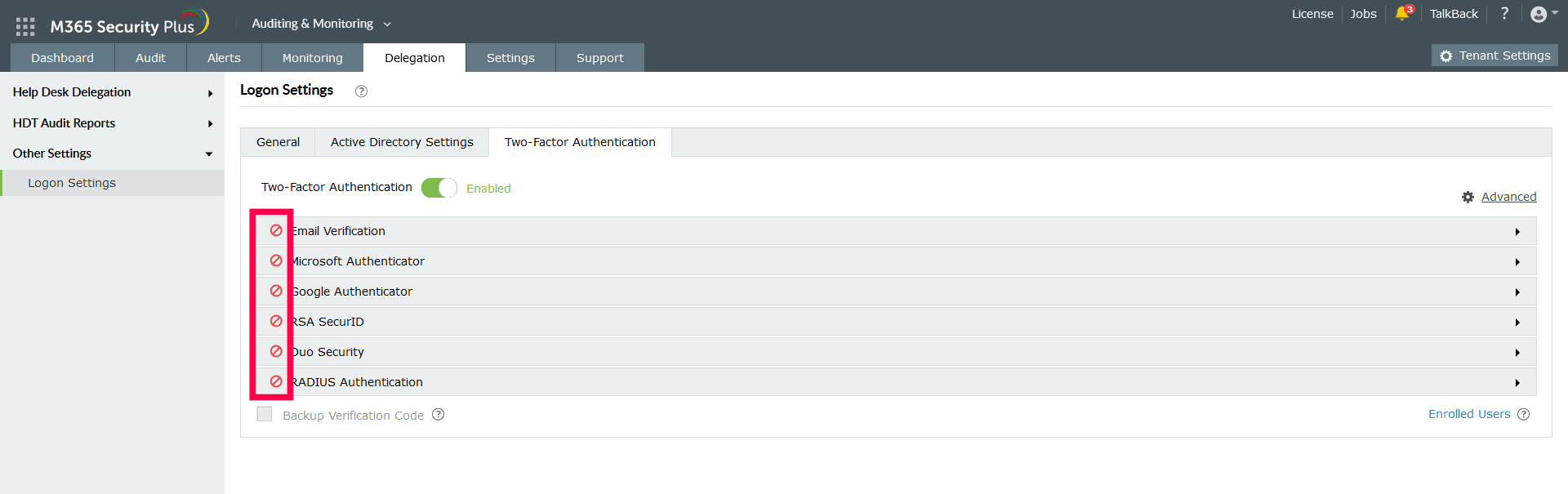Click the Duo Security label
Viewport: 1568px width, 494px height.
327,352
